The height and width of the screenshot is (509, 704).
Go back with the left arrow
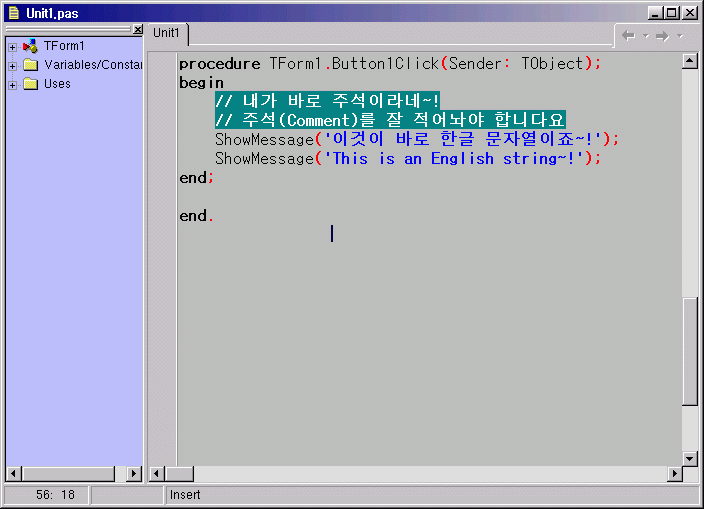(629, 35)
